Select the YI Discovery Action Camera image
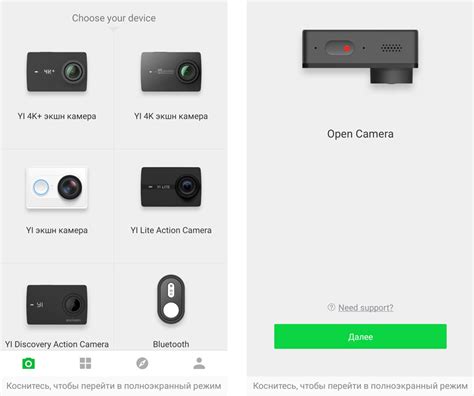 coord(57,304)
